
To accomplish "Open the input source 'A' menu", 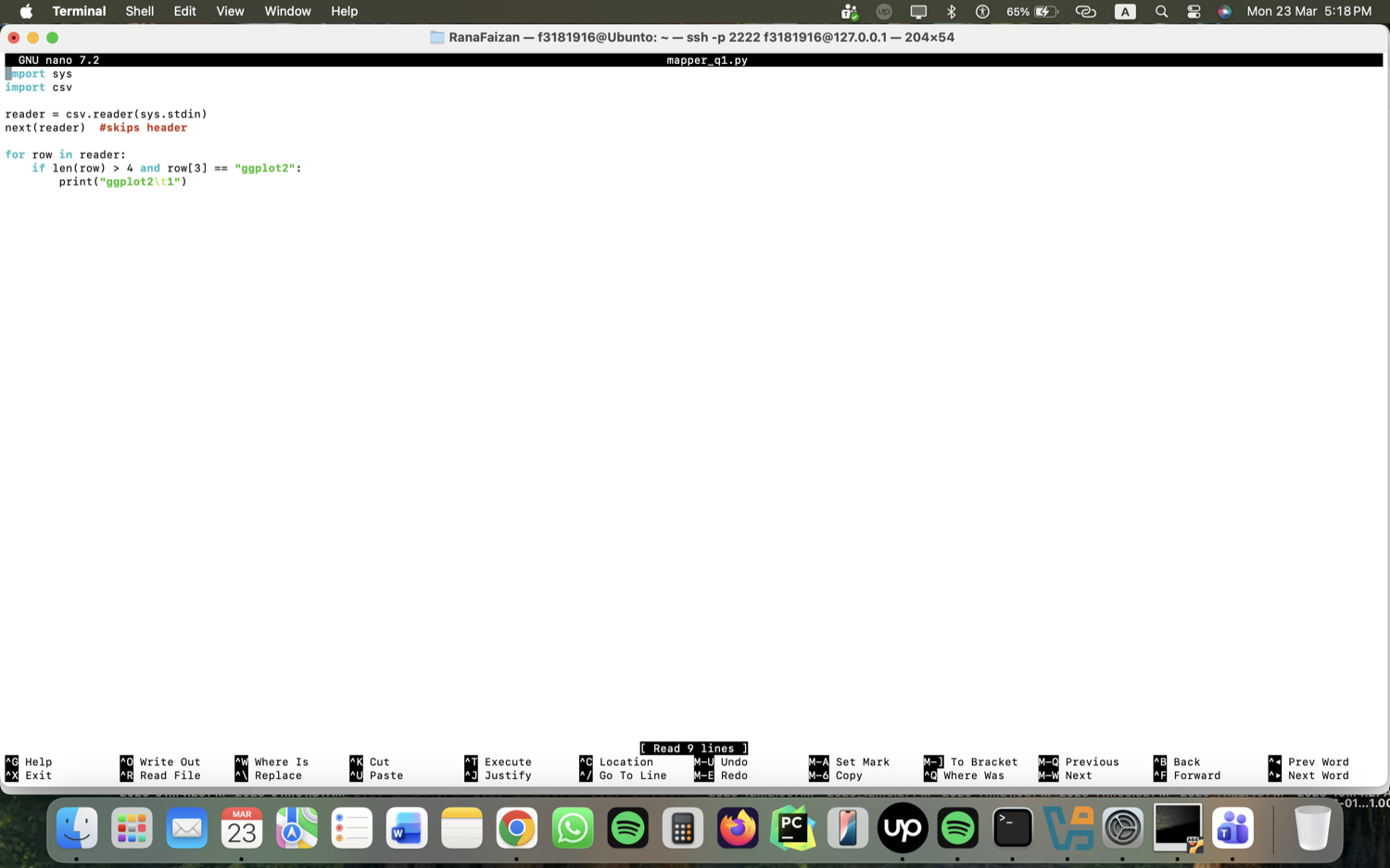I will [1125, 12].
